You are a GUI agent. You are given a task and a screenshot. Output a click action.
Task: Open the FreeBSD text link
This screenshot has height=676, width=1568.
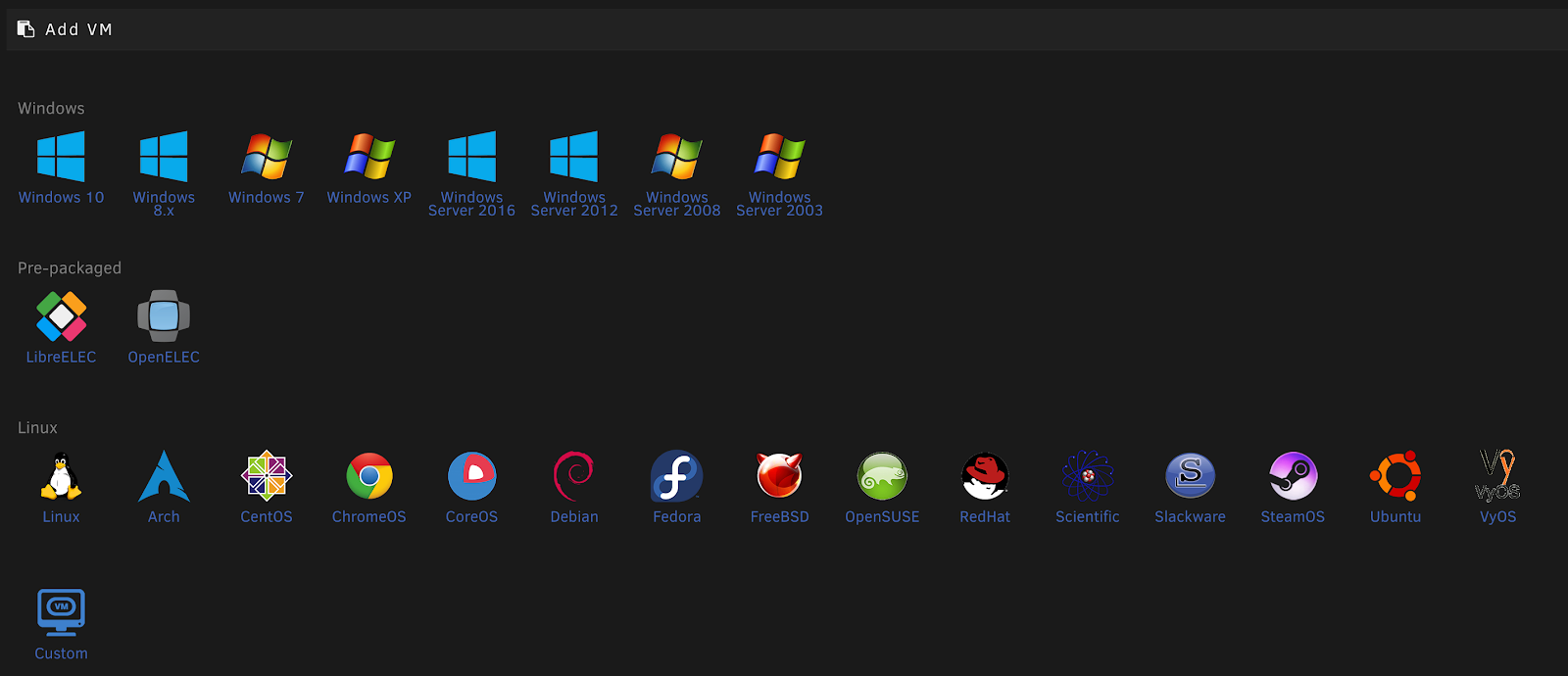pyautogui.click(x=780, y=516)
